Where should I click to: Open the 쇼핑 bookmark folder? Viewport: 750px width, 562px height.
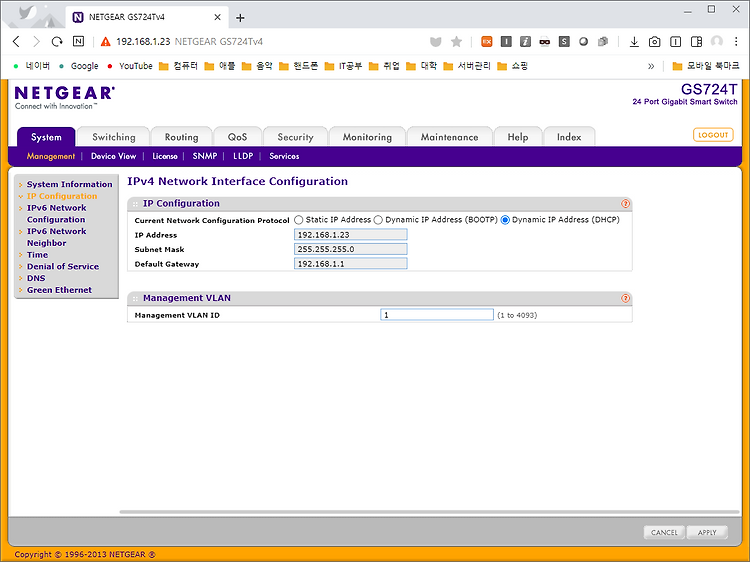point(512,66)
